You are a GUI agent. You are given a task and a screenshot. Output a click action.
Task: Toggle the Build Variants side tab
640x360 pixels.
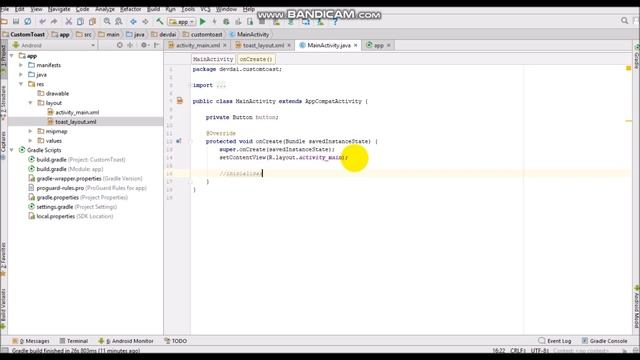tap(3, 309)
